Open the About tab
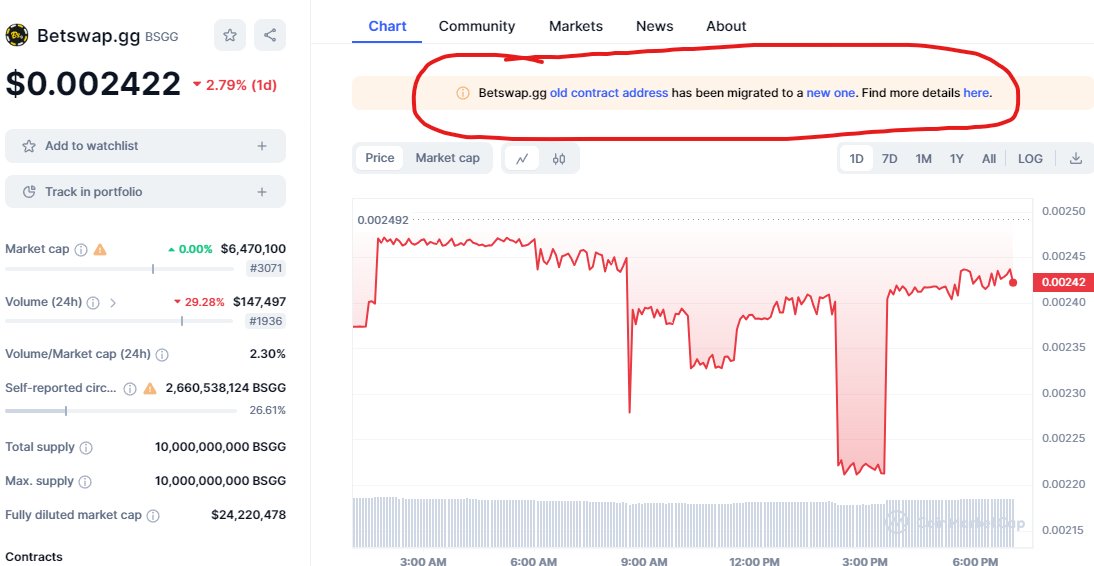This screenshot has height=566, width=1094. tap(726, 27)
